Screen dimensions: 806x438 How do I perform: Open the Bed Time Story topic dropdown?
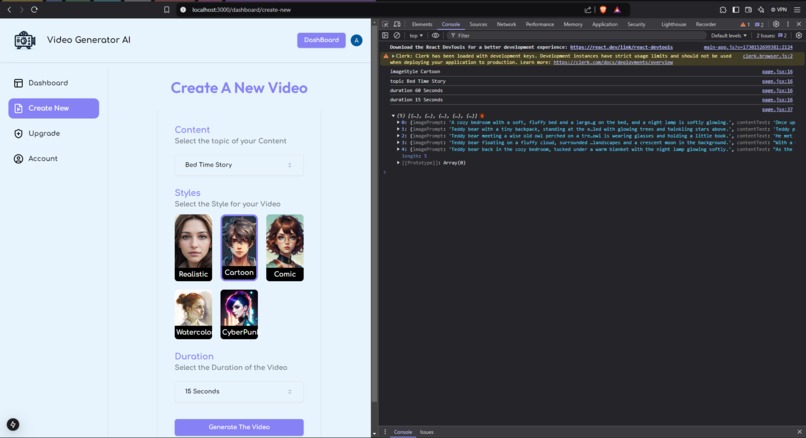point(239,165)
